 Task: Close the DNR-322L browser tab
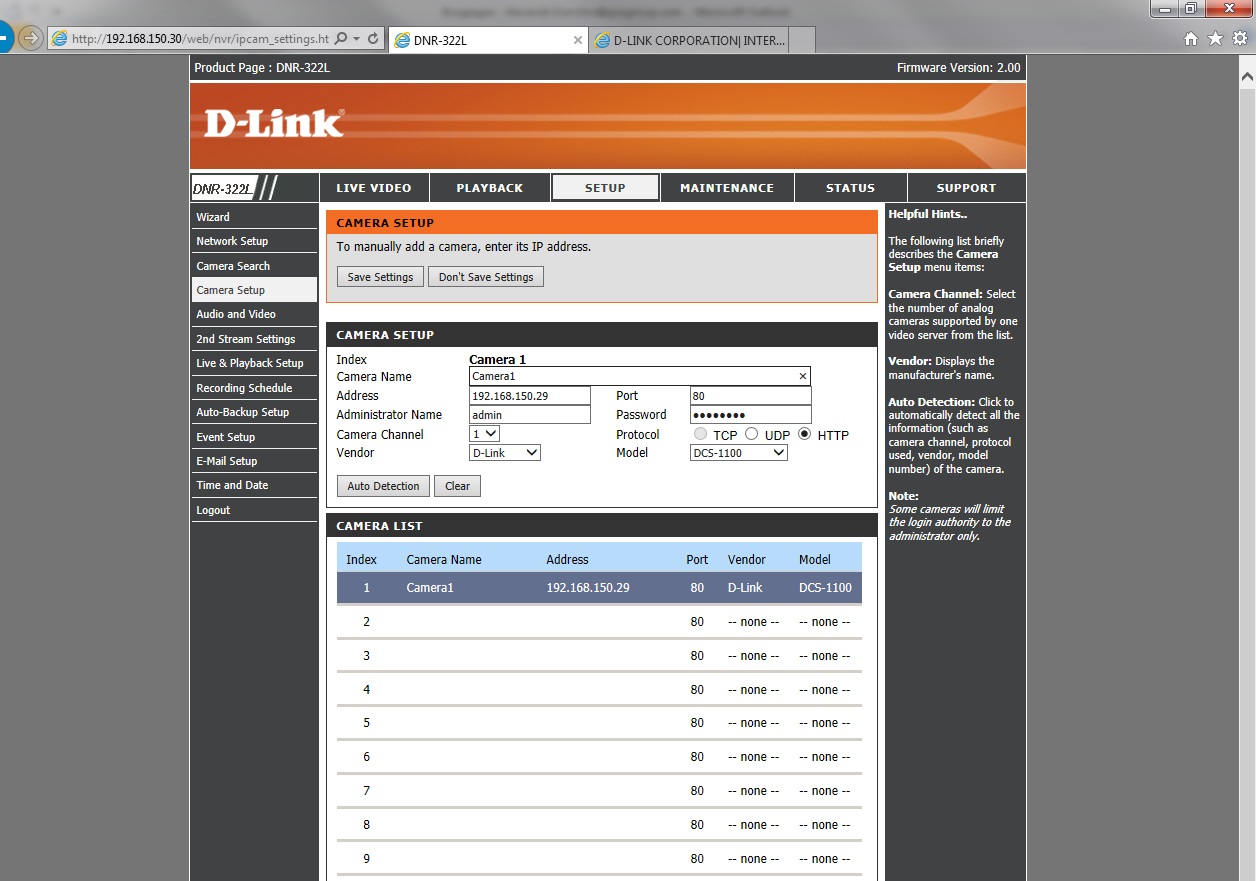[577, 40]
